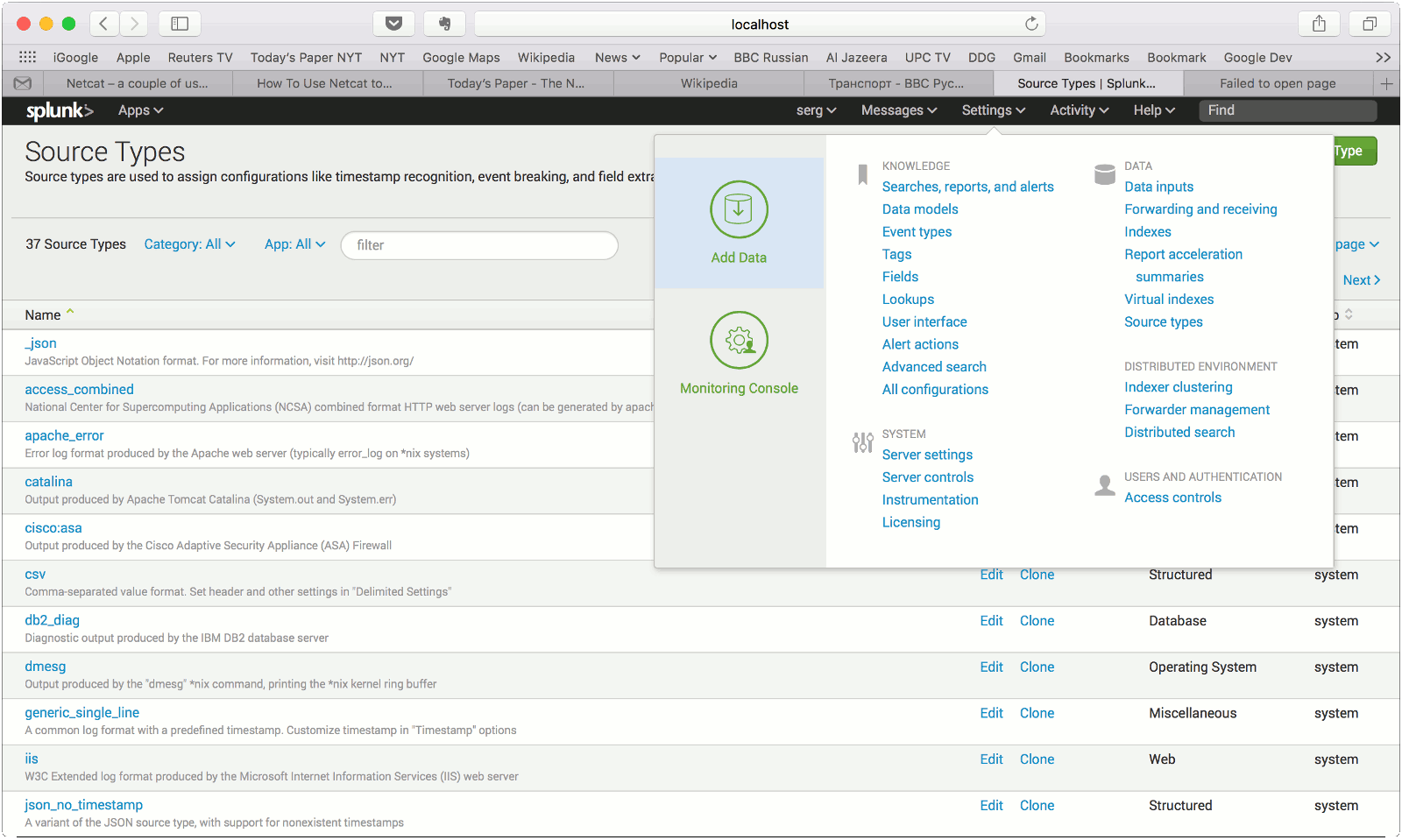The height and width of the screenshot is (840, 1402).
Task: Open Lookups settings
Action: (908, 300)
